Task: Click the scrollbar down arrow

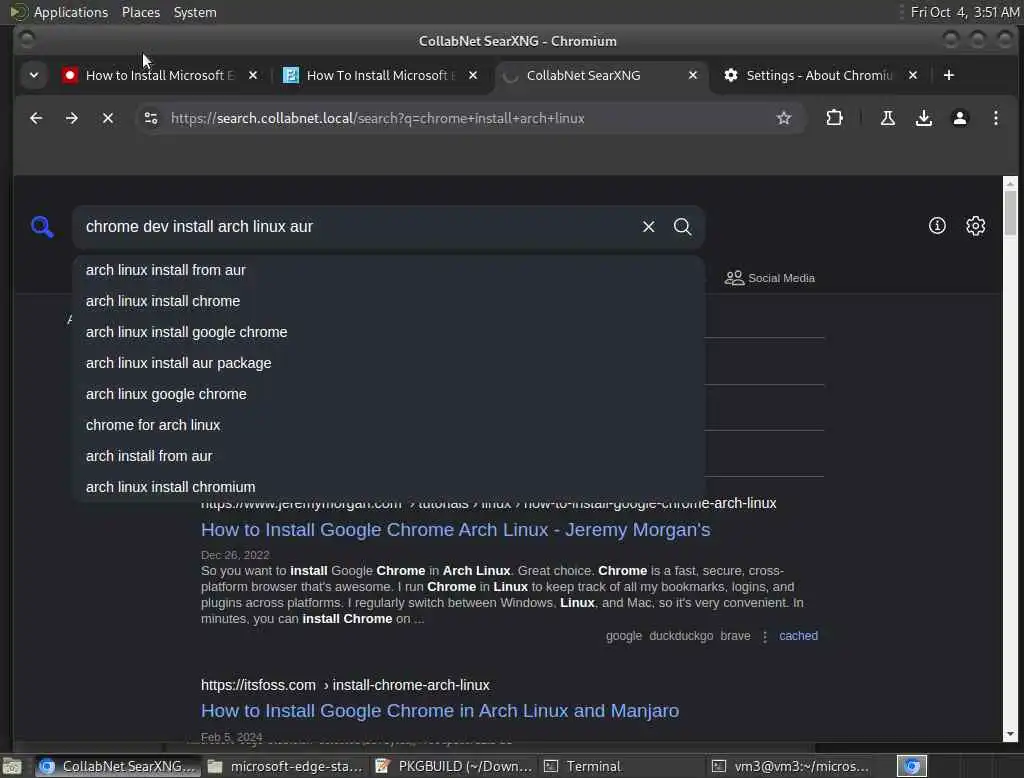Action: (x=1010, y=734)
